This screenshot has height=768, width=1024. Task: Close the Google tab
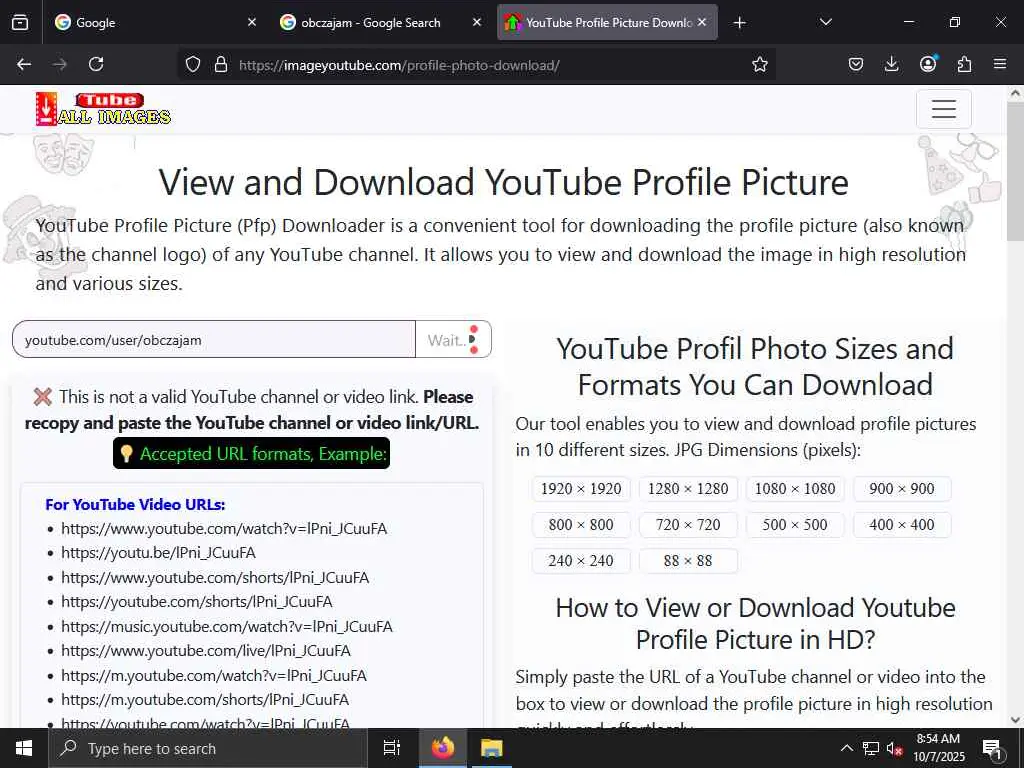(x=252, y=22)
